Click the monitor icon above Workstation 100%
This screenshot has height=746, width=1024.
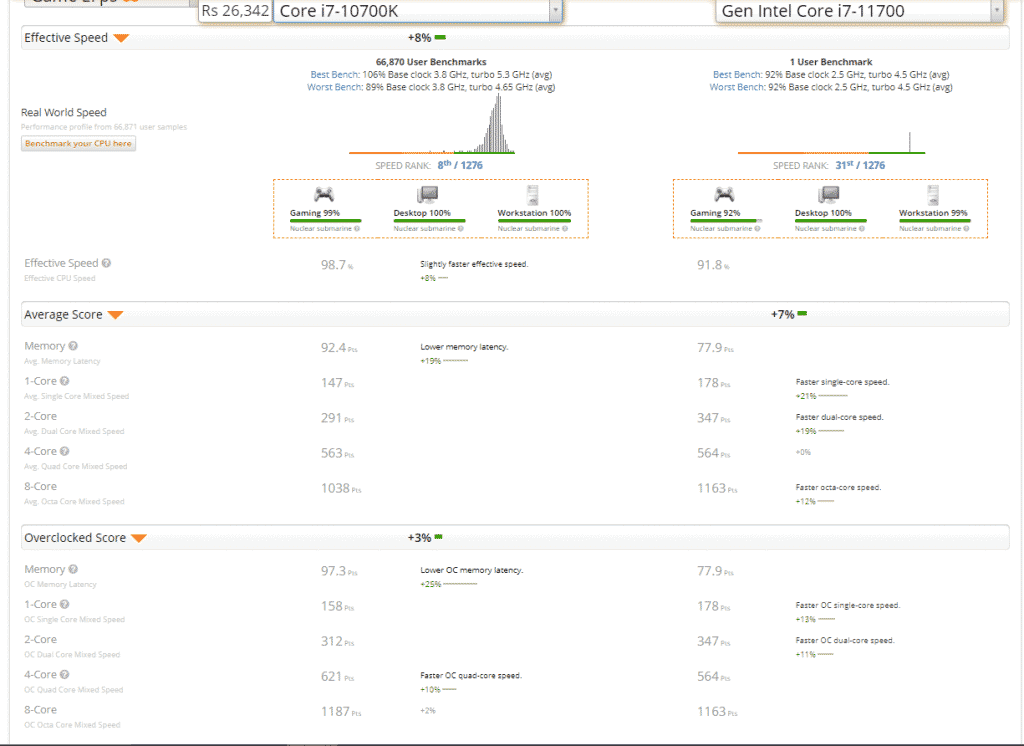pyautogui.click(x=533, y=195)
